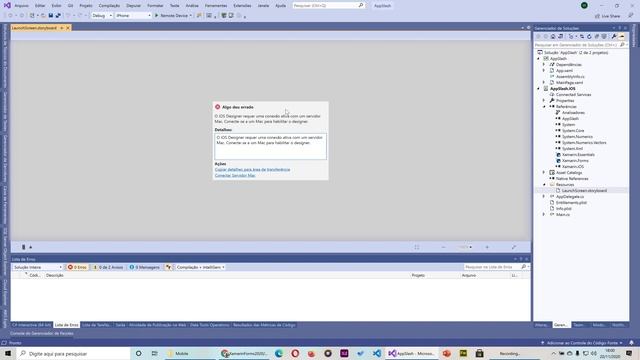Click the Windows taskbar search box
Image resolution: width=640 pixels, height=360 pixels.
pos(73,353)
